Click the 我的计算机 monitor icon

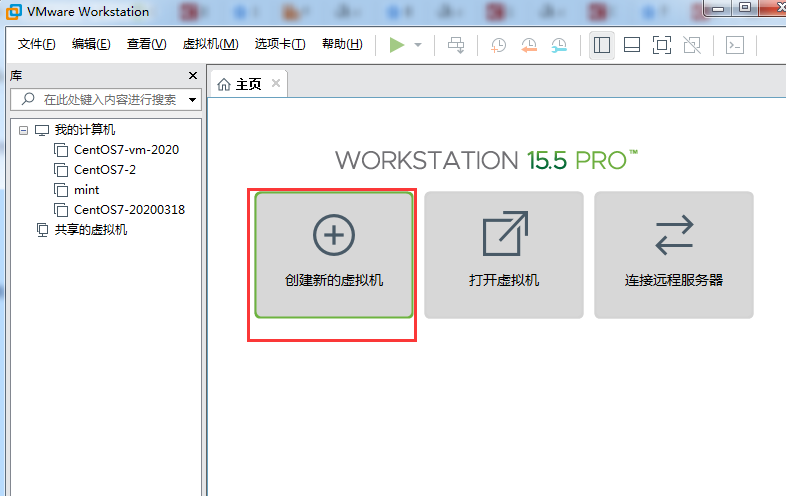42,130
